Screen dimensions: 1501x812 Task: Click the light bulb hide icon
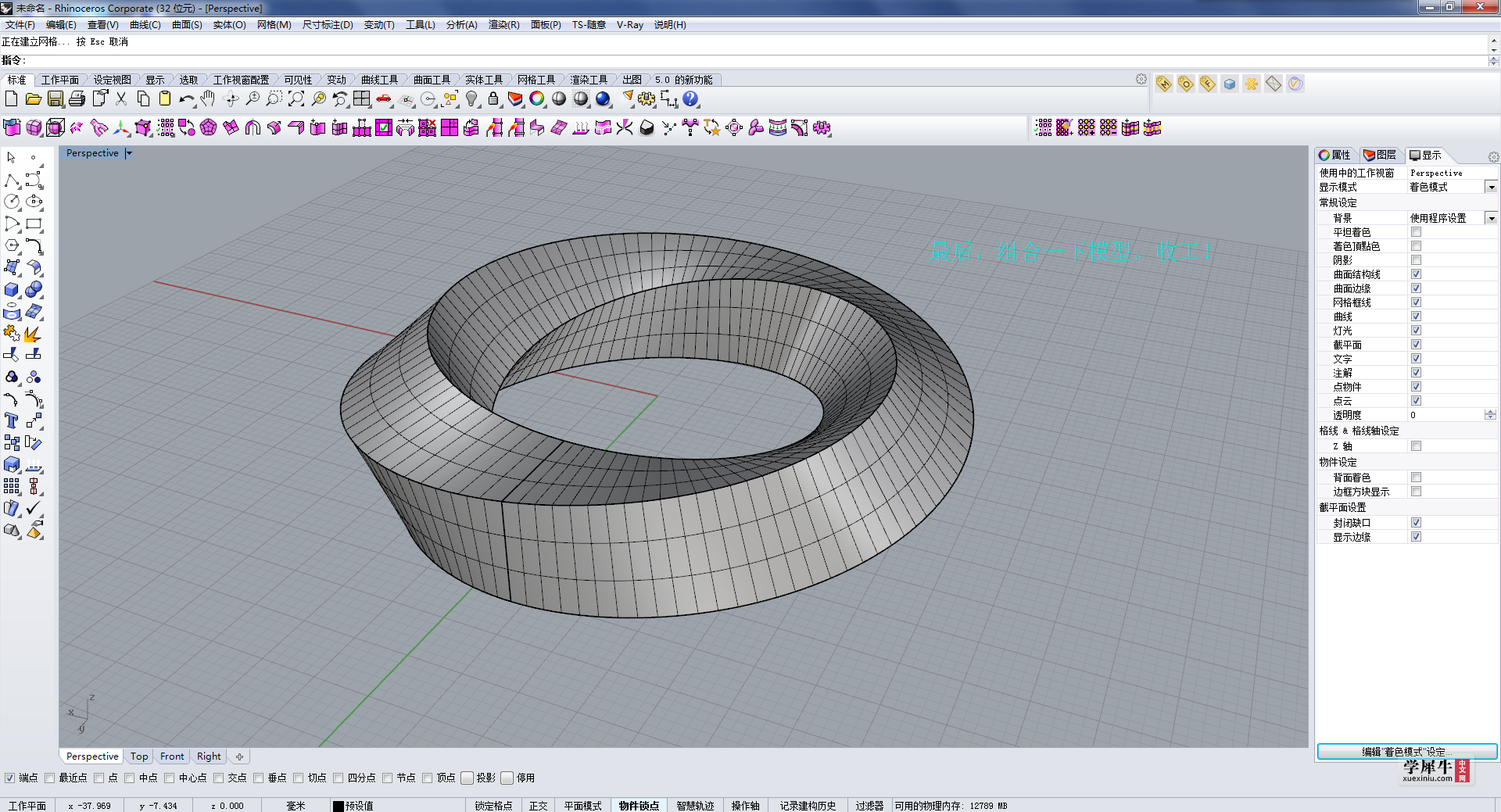471,99
